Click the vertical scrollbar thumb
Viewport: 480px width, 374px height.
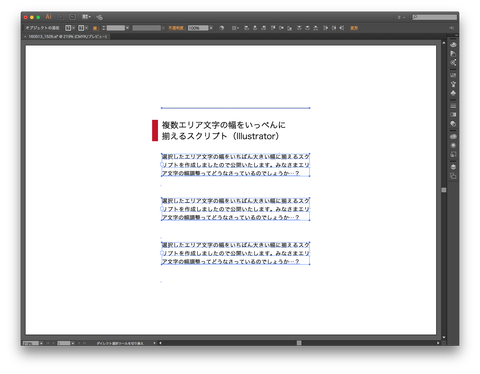click(444, 190)
